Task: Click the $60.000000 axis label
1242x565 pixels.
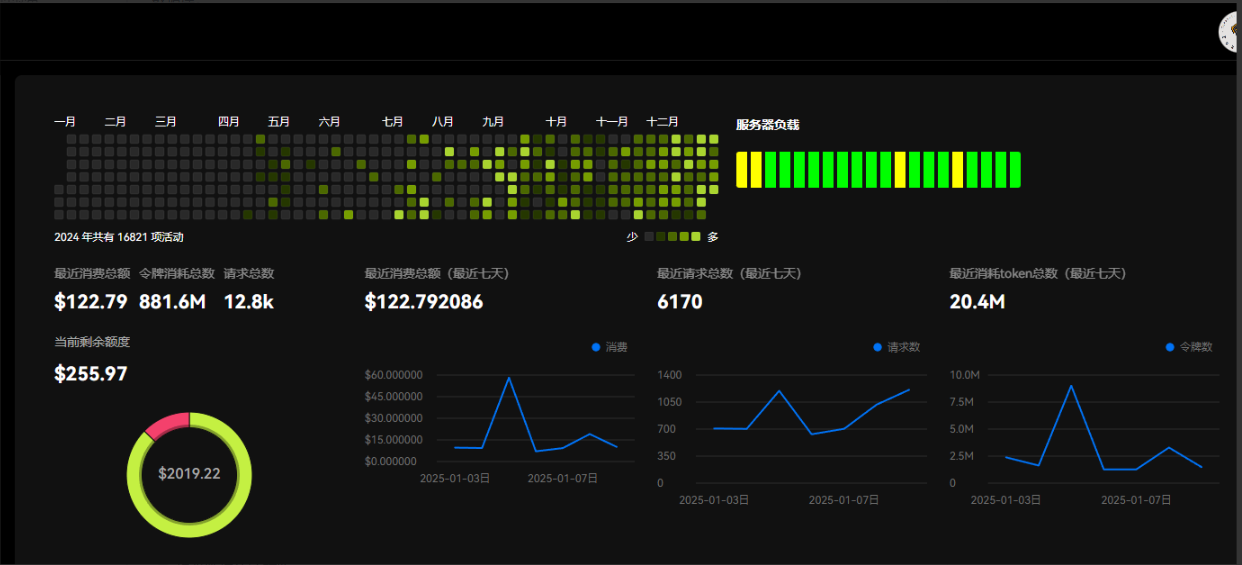Action: (394, 375)
